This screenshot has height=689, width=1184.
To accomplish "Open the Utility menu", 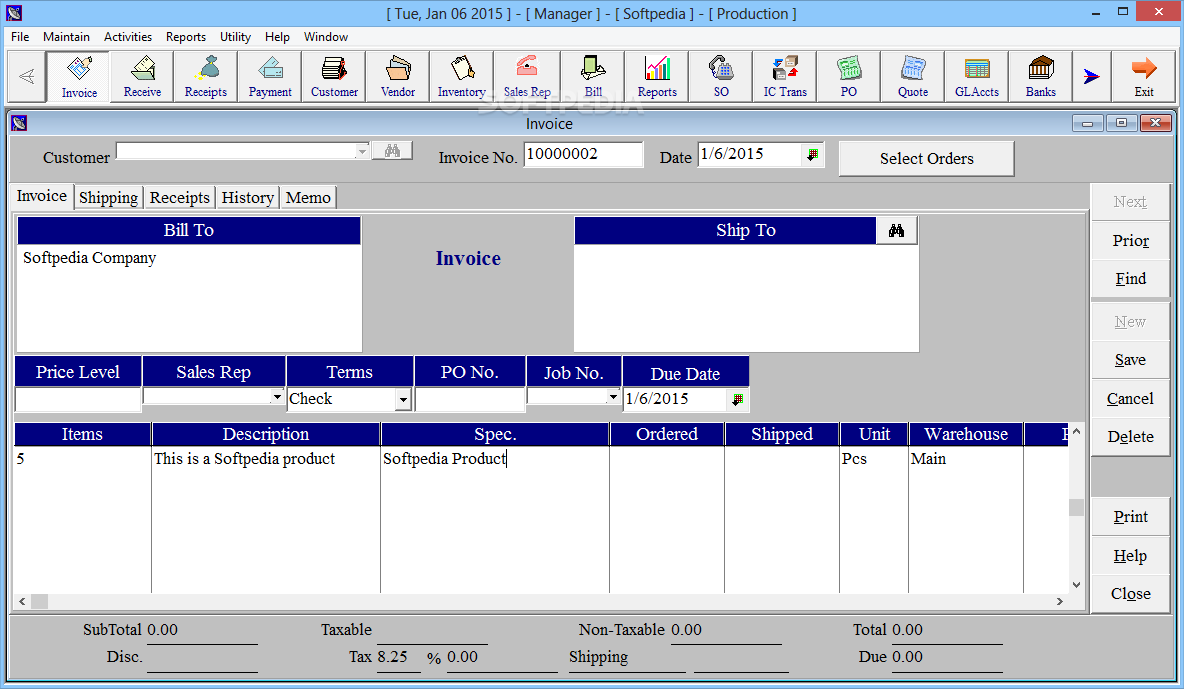I will pyautogui.click(x=235, y=36).
